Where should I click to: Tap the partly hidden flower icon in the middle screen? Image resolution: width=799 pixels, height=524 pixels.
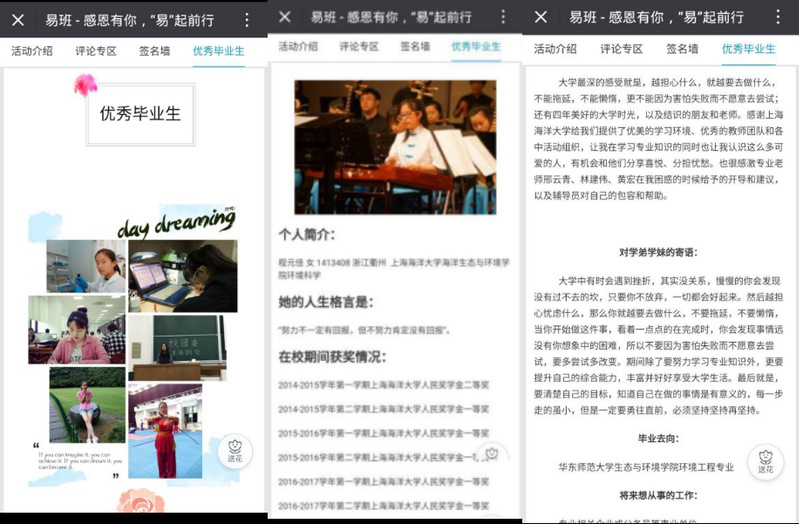pos(491,454)
